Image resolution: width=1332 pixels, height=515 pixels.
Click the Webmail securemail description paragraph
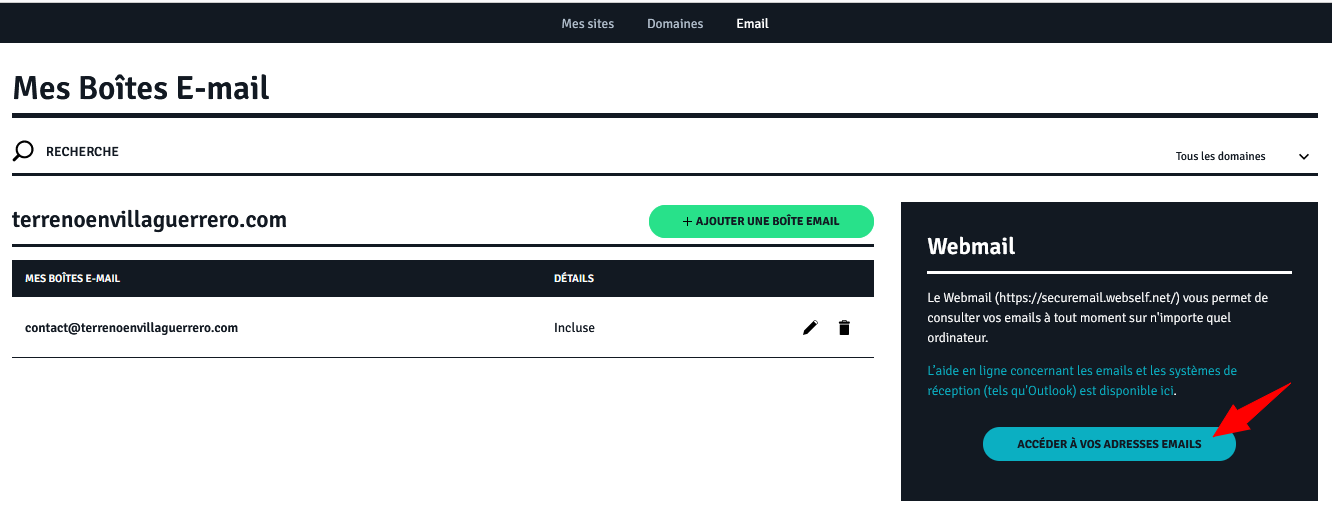(1097, 318)
